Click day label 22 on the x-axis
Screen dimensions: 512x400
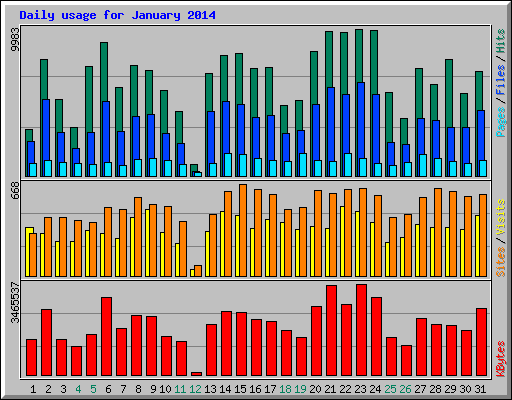pyautogui.click(x=345, y=389)
